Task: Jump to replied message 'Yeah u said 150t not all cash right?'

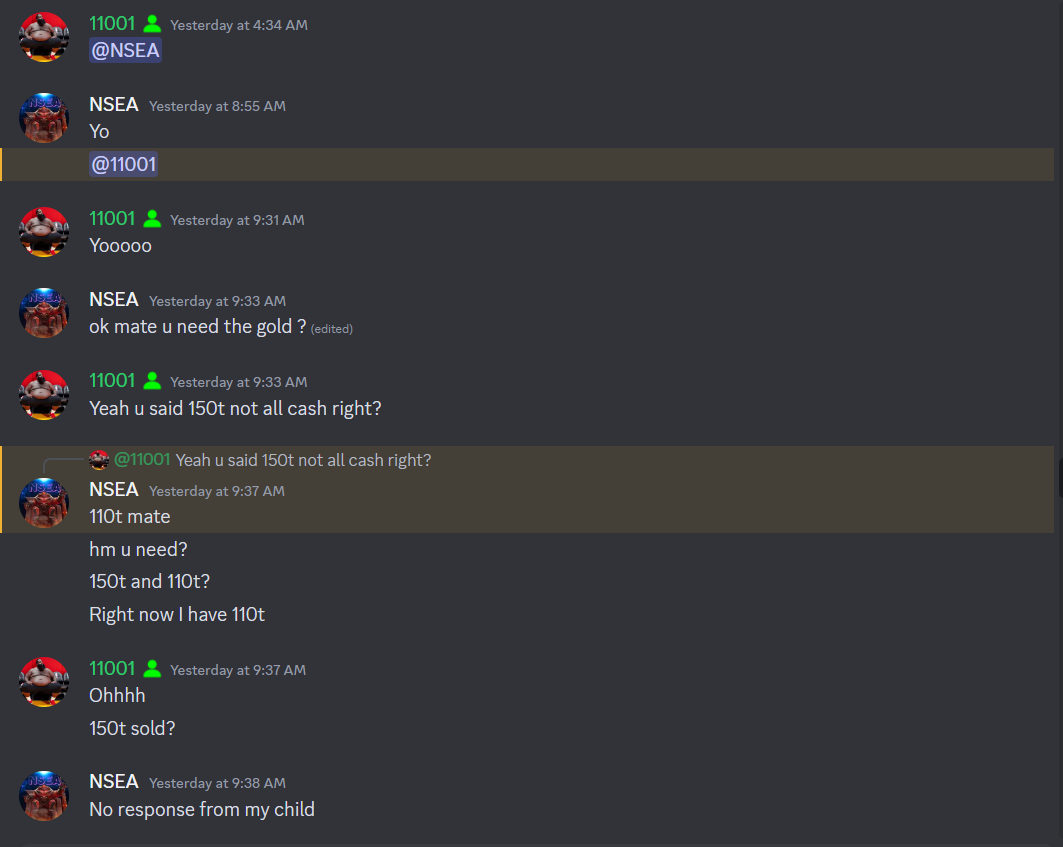Action: click(303, 460)
